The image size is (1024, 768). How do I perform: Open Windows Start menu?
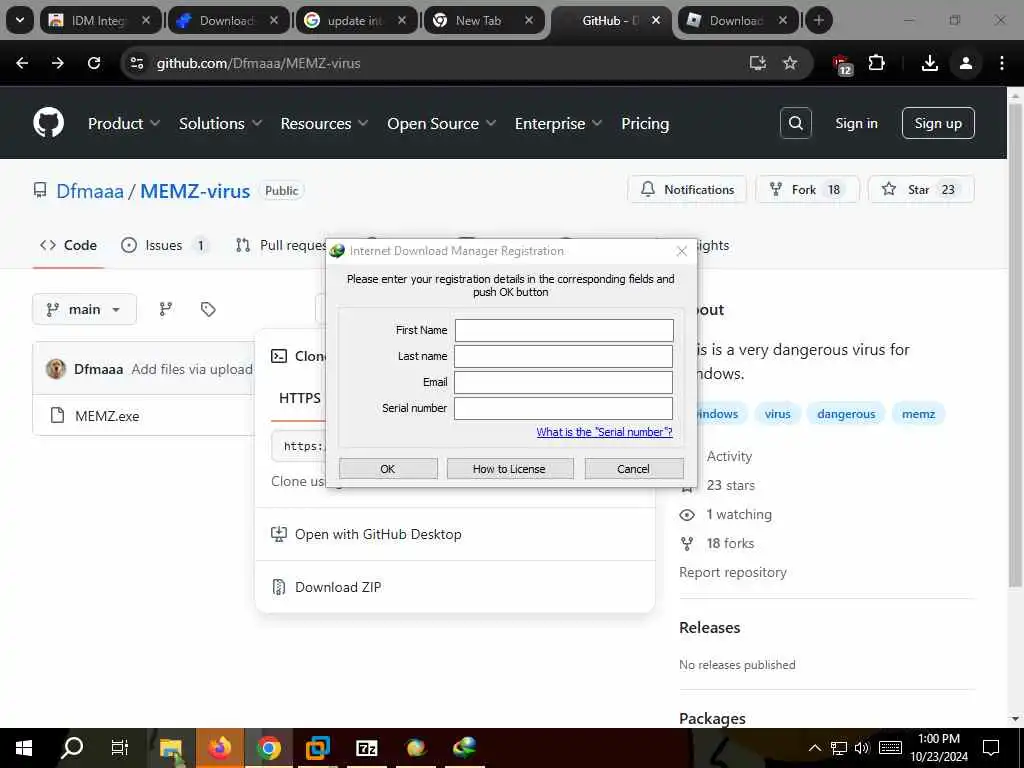24,748
